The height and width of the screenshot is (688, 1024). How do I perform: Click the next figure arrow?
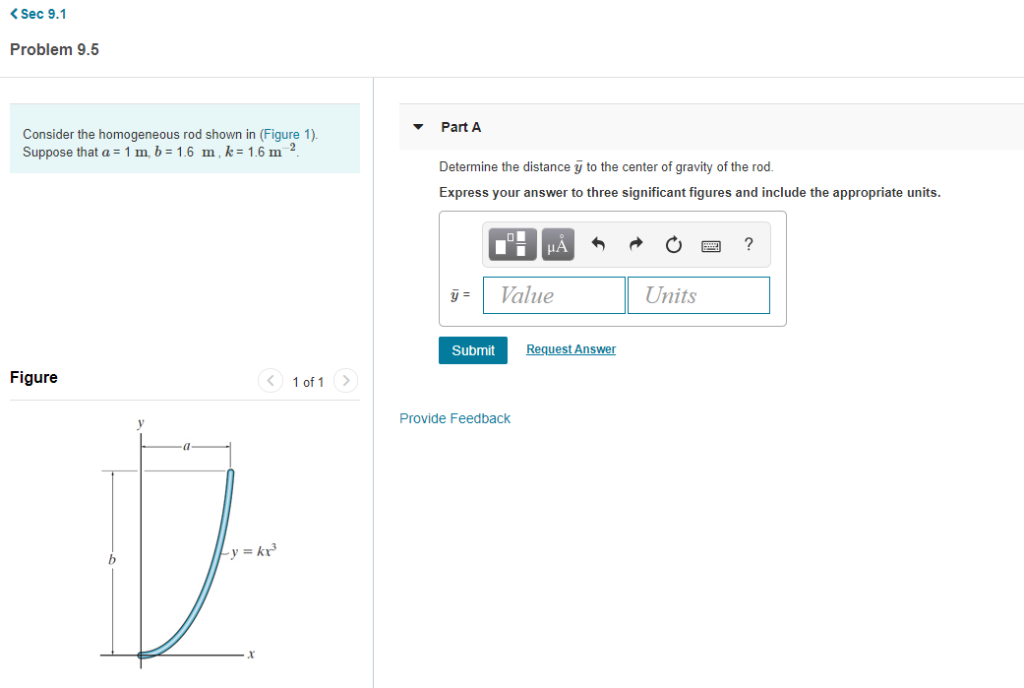345,381
